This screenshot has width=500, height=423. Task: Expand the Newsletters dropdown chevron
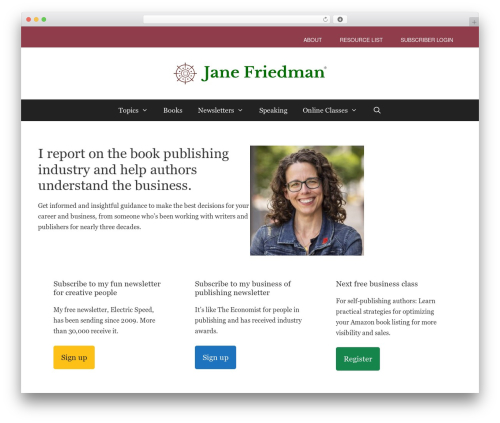click(240, 110)
